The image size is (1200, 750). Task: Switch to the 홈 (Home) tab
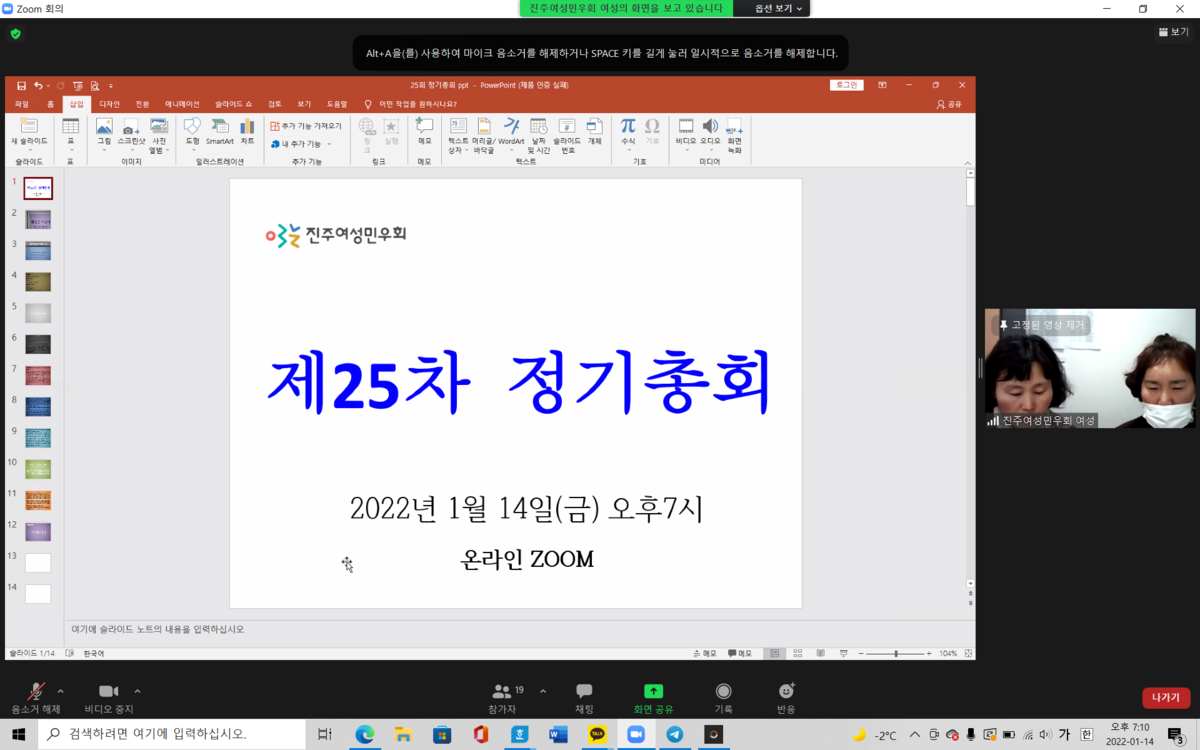[51, 104]
